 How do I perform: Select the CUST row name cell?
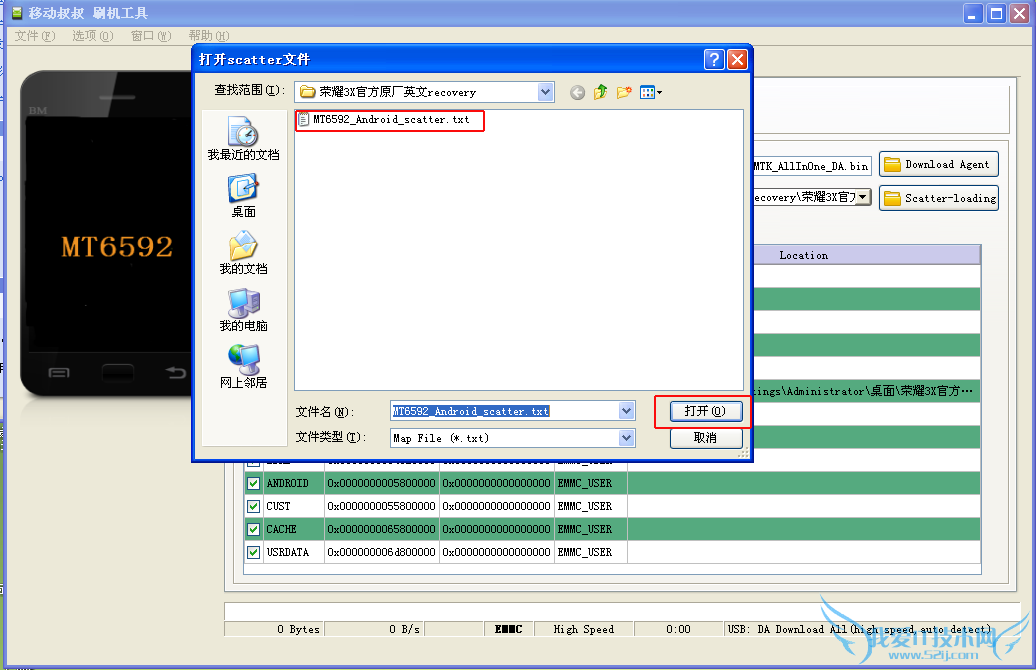coord(293,507)
